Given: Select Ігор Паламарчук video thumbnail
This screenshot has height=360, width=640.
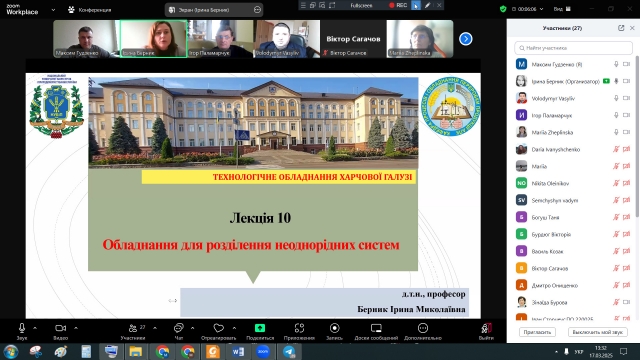Looking at the screenshot, I should pos(220,39).
